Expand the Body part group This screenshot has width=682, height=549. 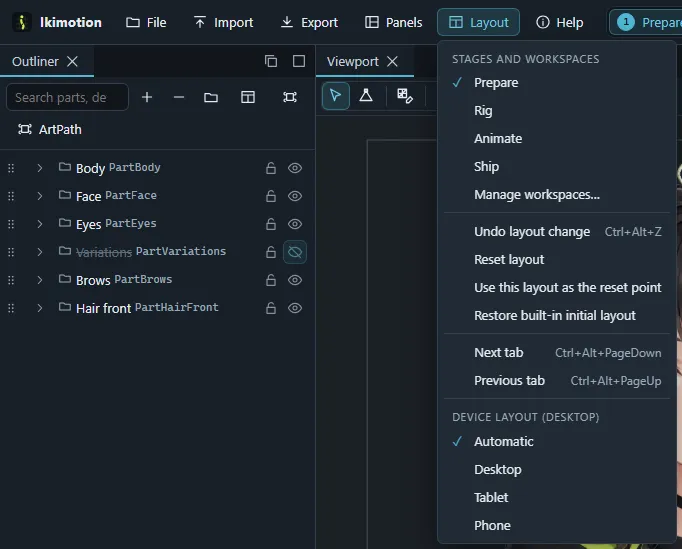40,168
